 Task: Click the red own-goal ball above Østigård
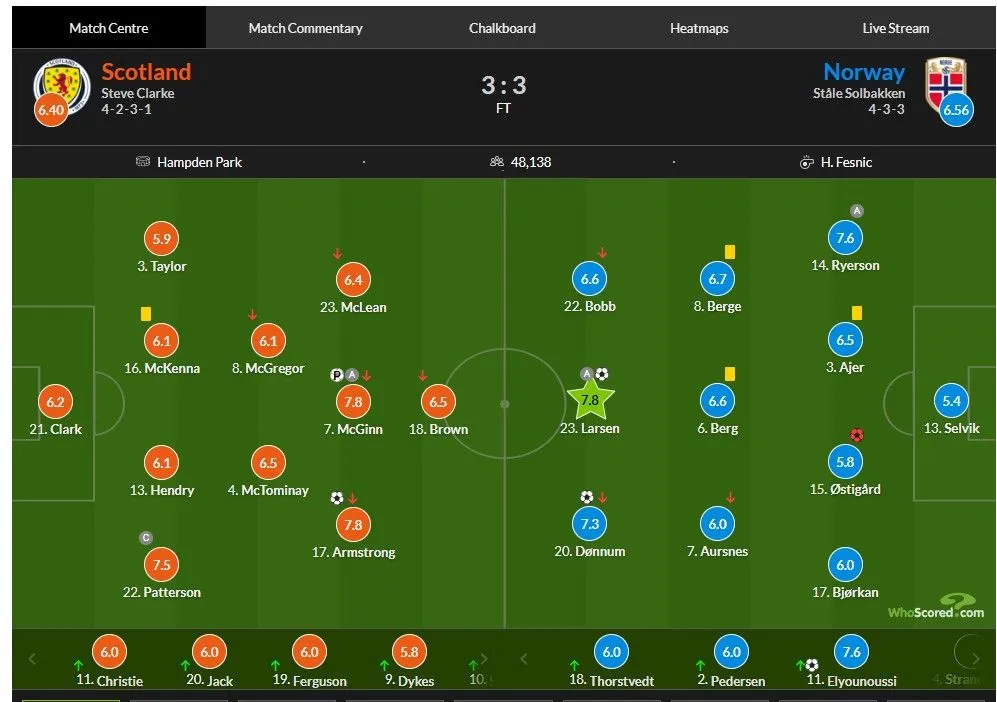(x=856, y=435)
